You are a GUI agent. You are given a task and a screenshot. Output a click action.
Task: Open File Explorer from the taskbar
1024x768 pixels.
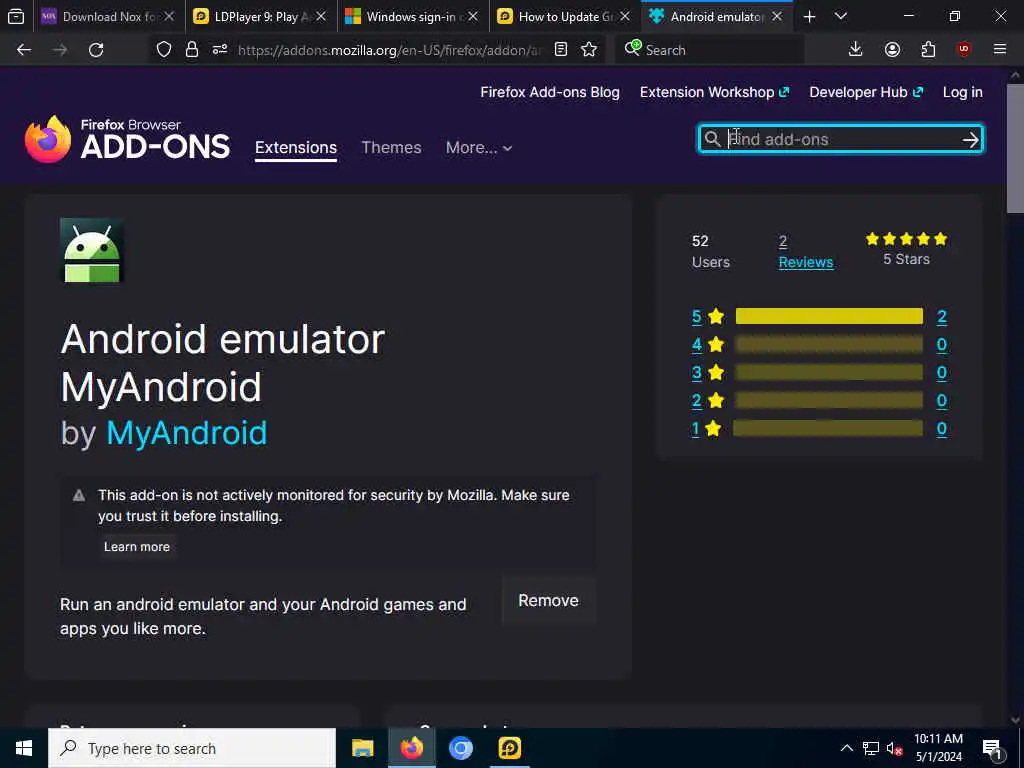tap(362, 748)
